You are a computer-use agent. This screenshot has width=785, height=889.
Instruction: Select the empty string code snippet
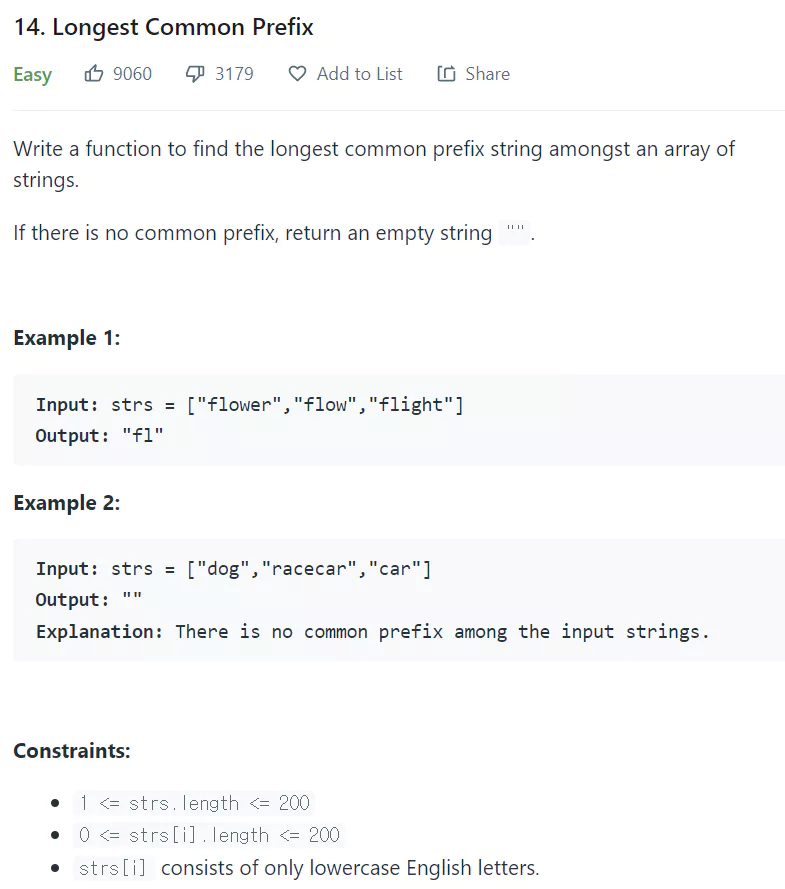[x=514, y=232]
